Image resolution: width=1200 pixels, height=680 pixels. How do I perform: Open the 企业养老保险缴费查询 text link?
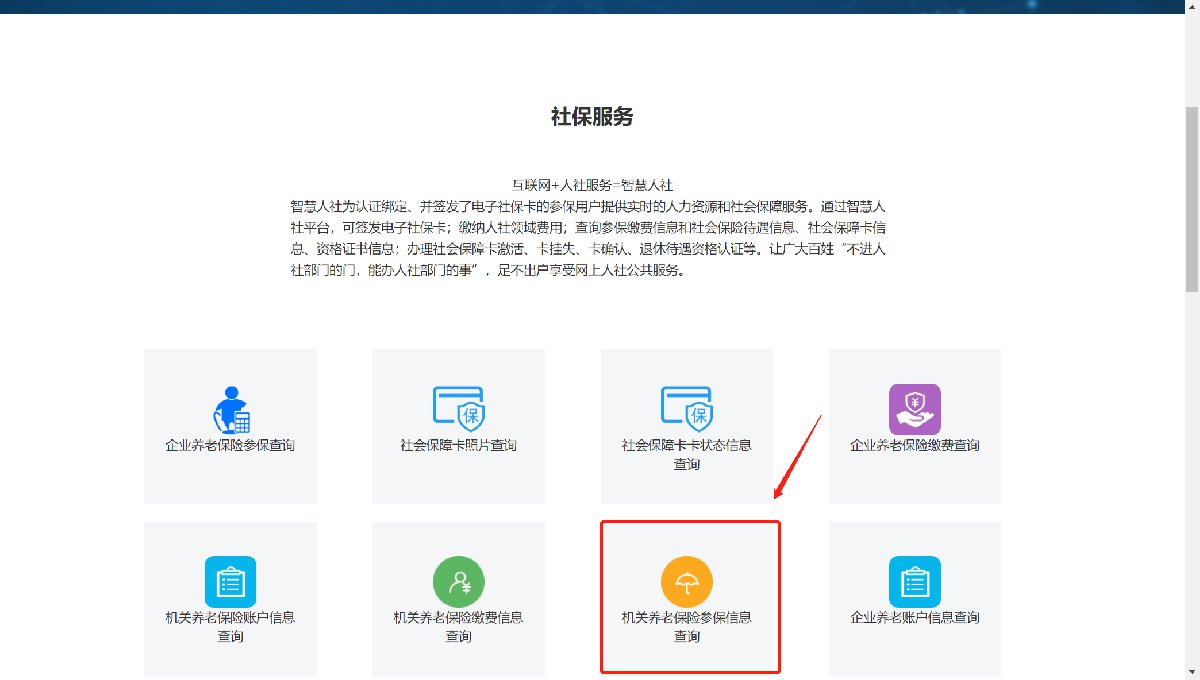coord(915,445)
